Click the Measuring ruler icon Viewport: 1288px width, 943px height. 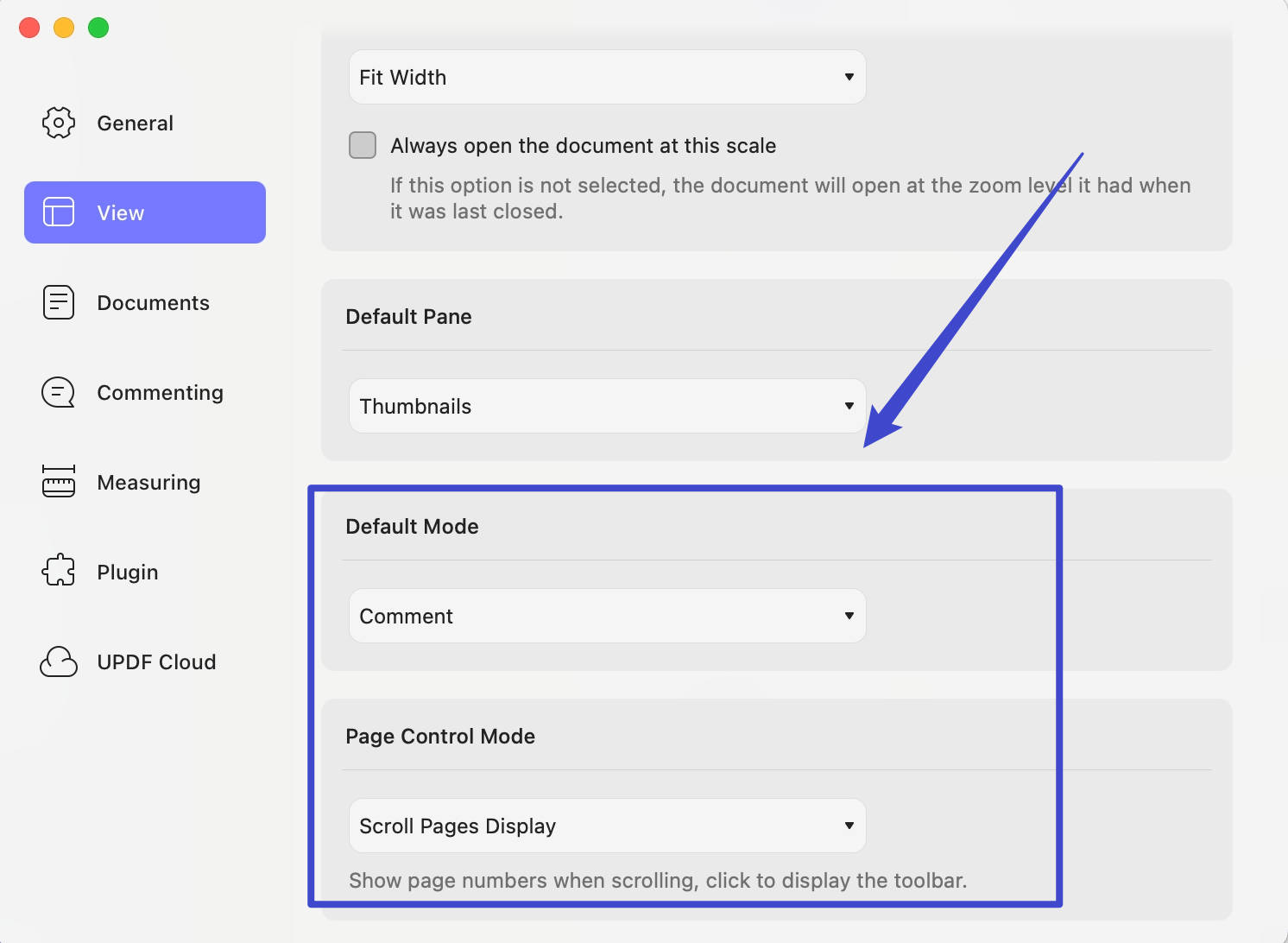click(x=59, y=481)
